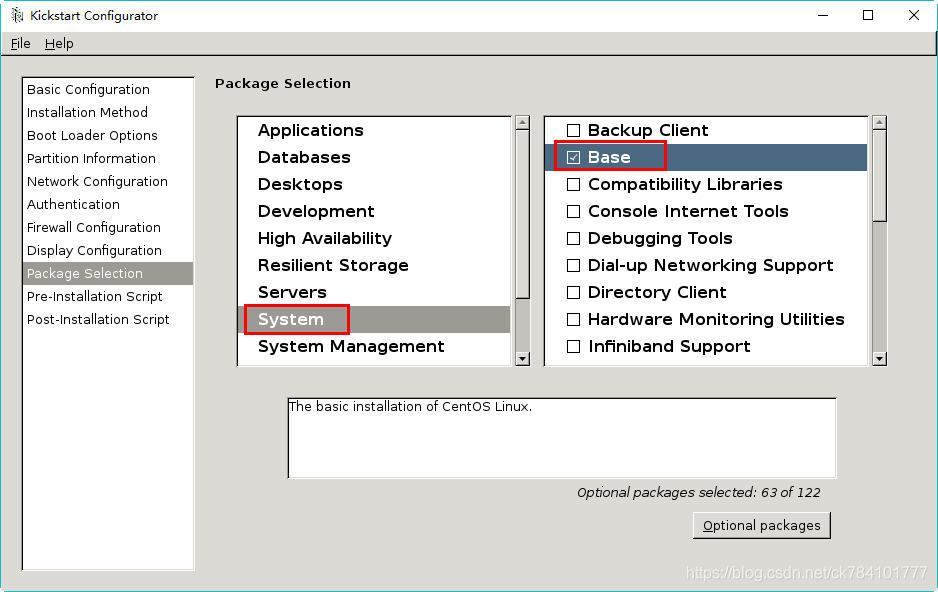
Task: Select Resilient Storage category
Action: coord(374,265)
